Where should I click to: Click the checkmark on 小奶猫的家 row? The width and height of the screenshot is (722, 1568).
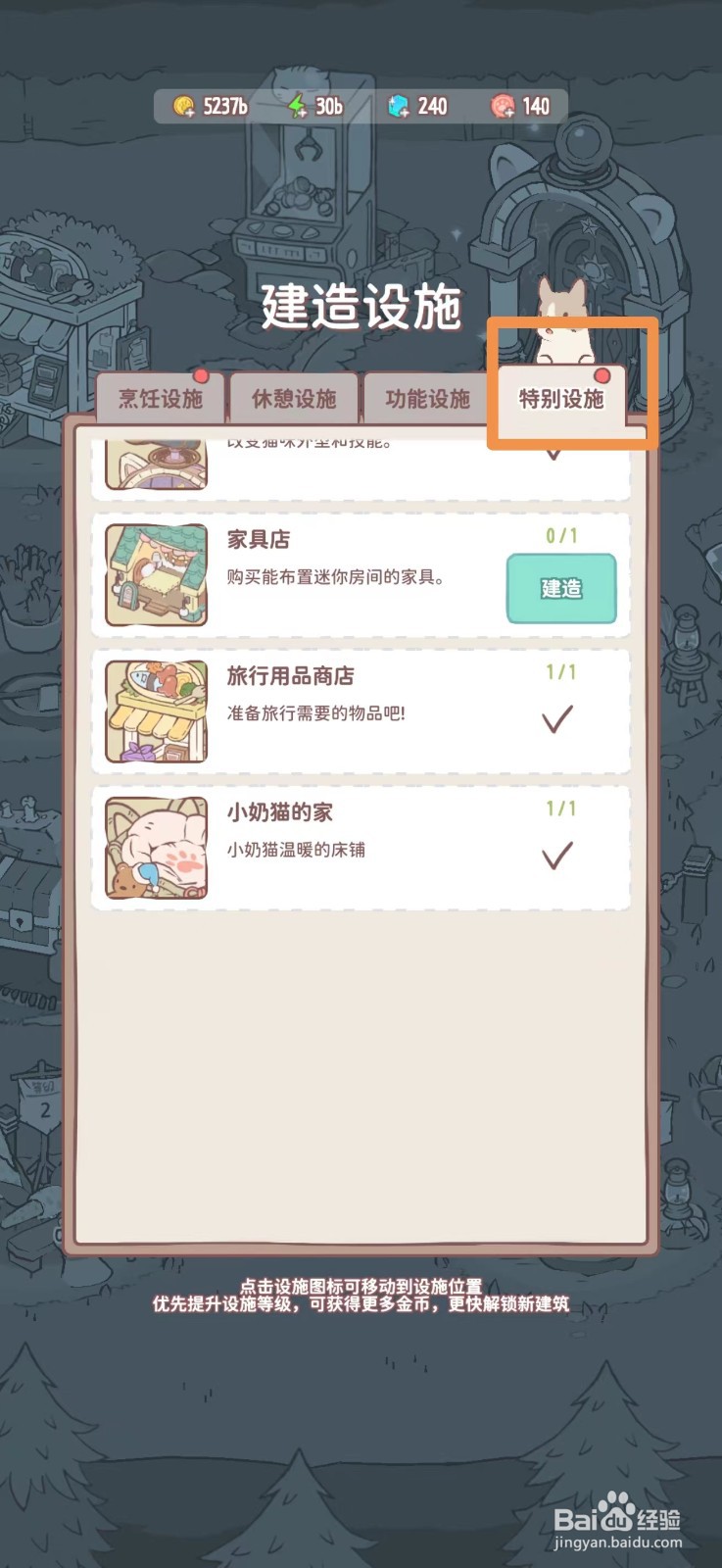[x=556, y=855]
